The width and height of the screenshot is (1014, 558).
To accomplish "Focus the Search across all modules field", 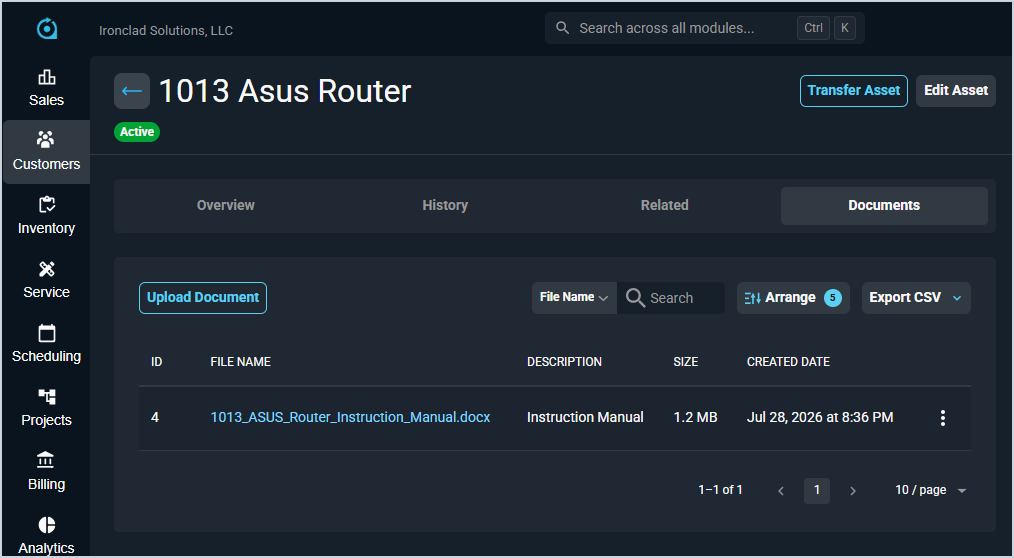I will point(705,28).
